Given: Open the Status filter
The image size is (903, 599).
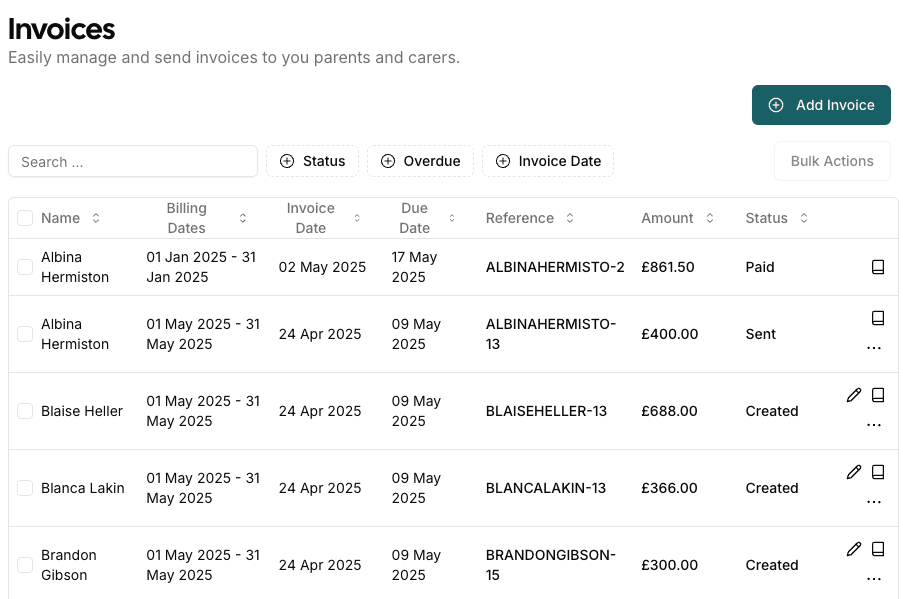Looking at the screenshot, I should coord(312,161).
